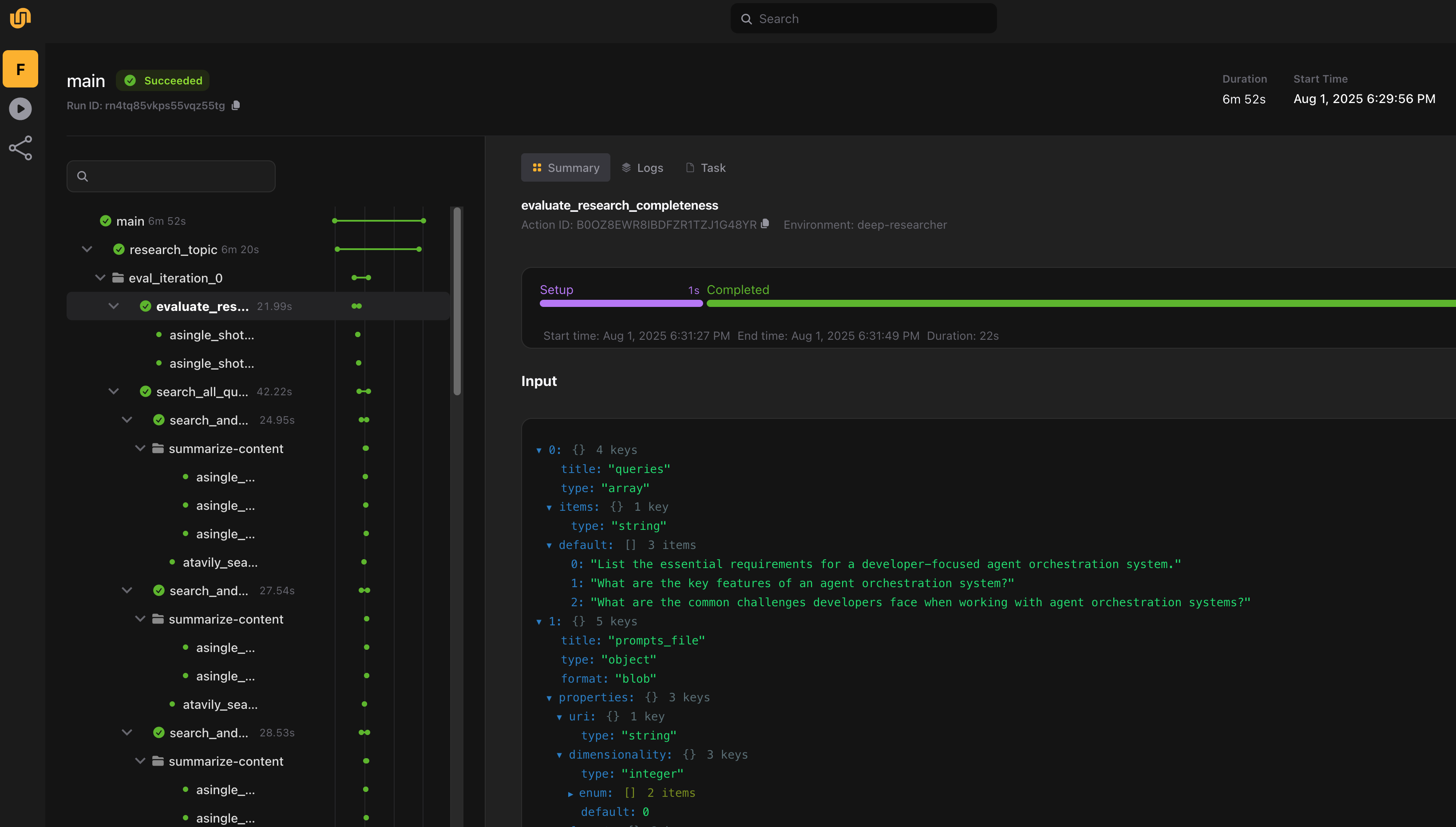Collapse the items JSON object
Image resolution: width=1456 pixels, height=827 pixels.
tap(549, 507)
